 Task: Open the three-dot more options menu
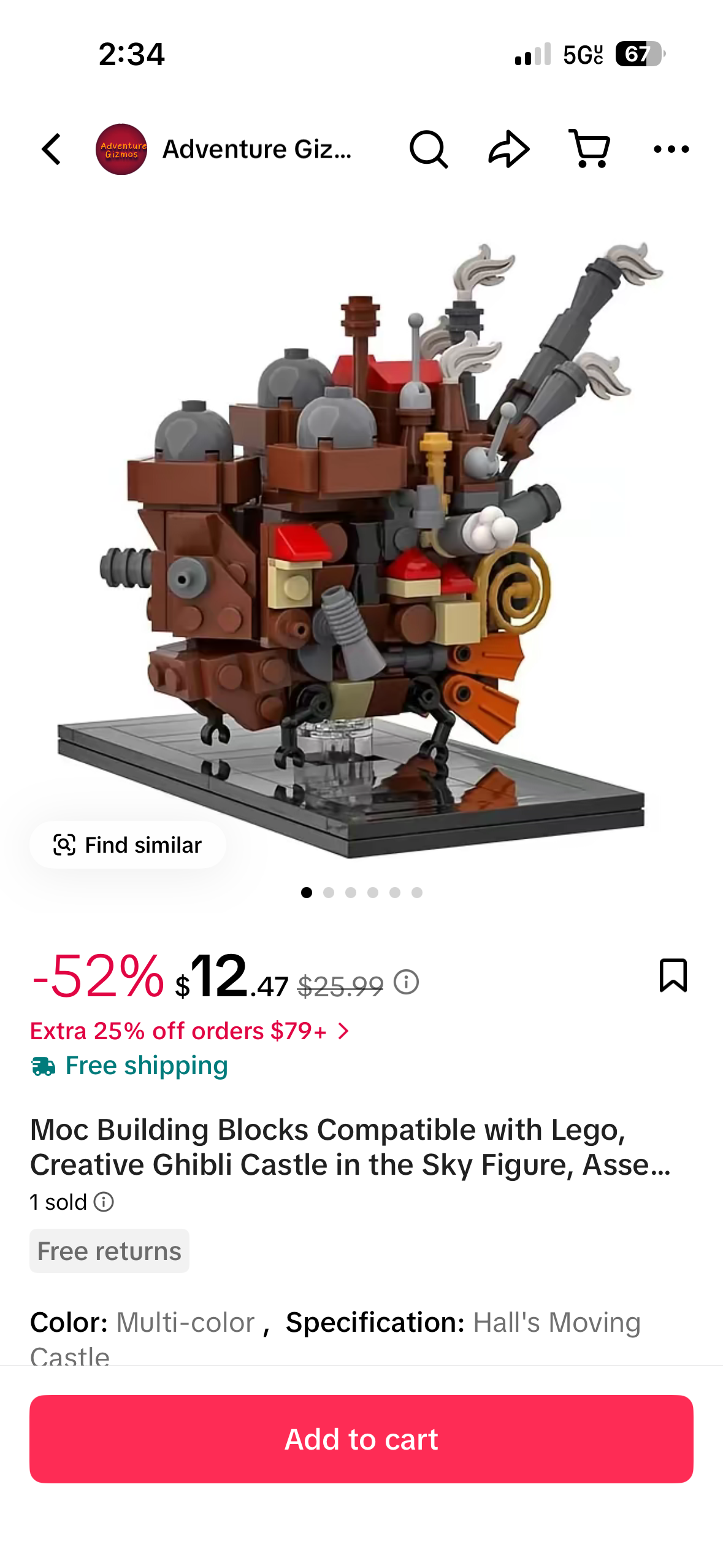[x=671, y=149]
